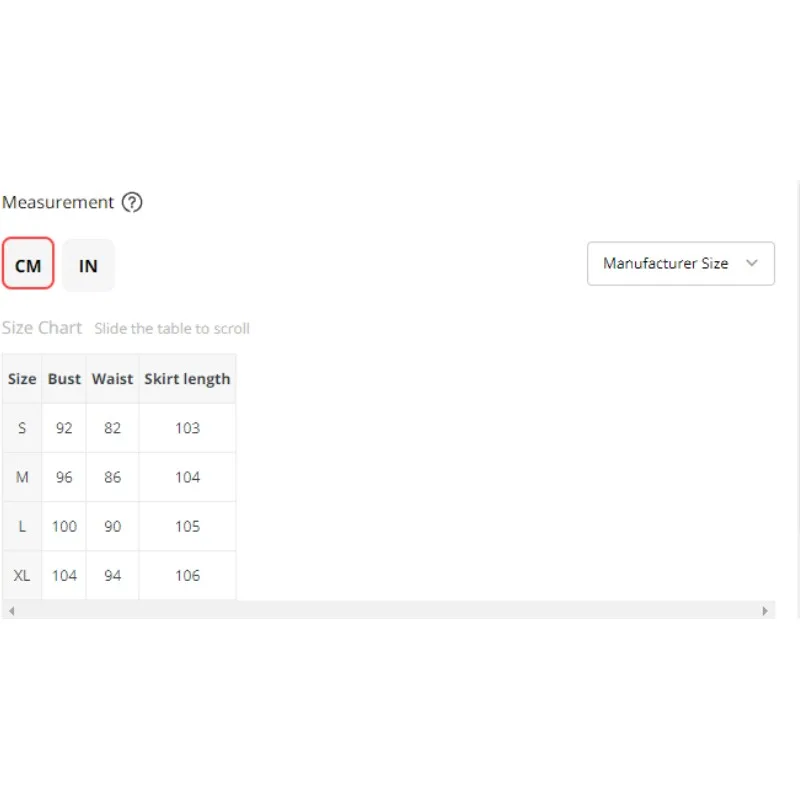Image resolution: width=800 pixels, height=800 pixels.
Task: Click the Bust column header
Action: [x=64, y=379]
